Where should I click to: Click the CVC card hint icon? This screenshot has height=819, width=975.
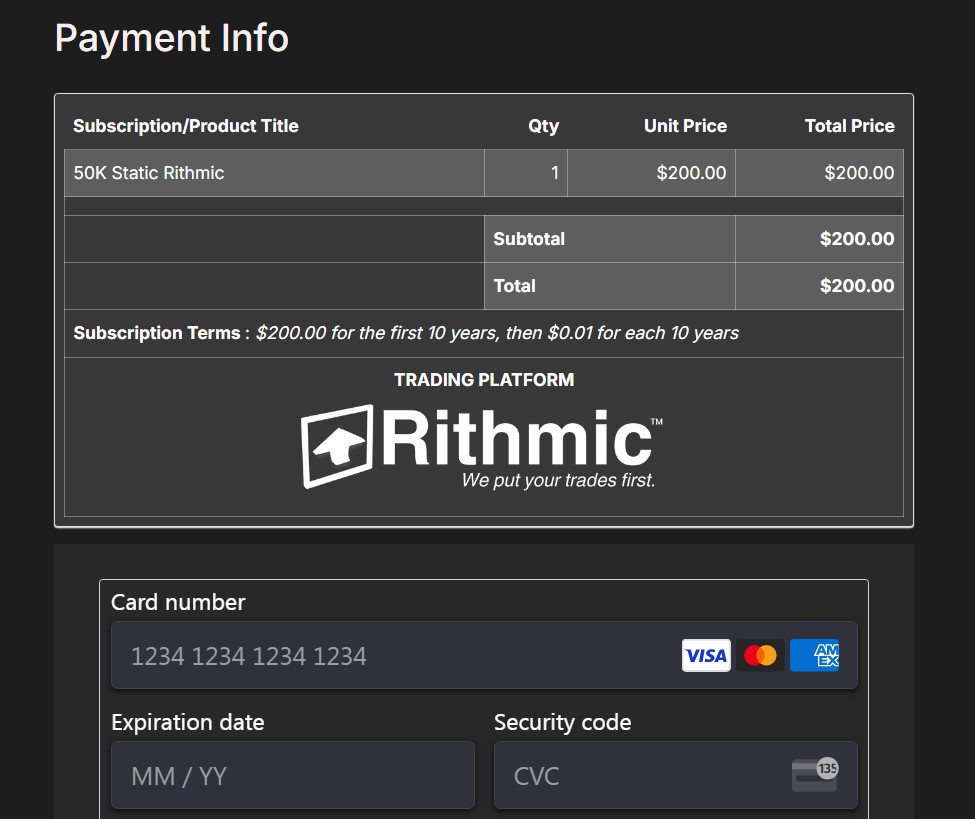(815, 774)
